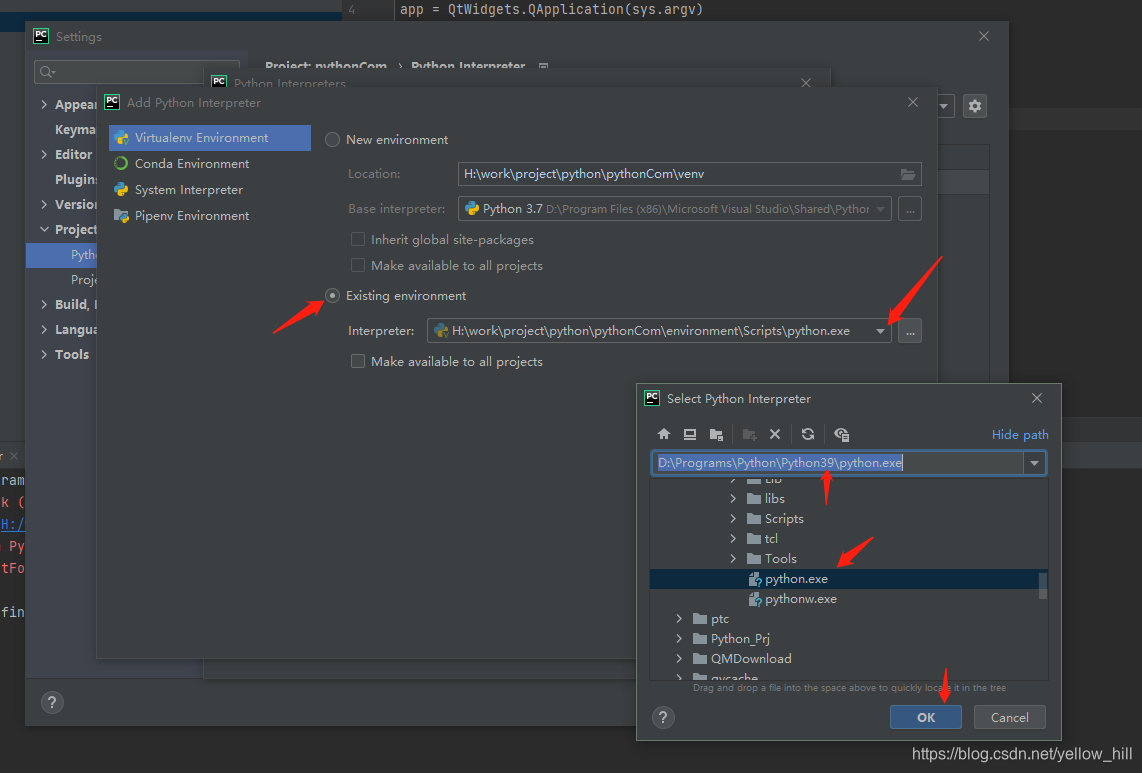Click the Cancel button

[x=1008, y=717]
